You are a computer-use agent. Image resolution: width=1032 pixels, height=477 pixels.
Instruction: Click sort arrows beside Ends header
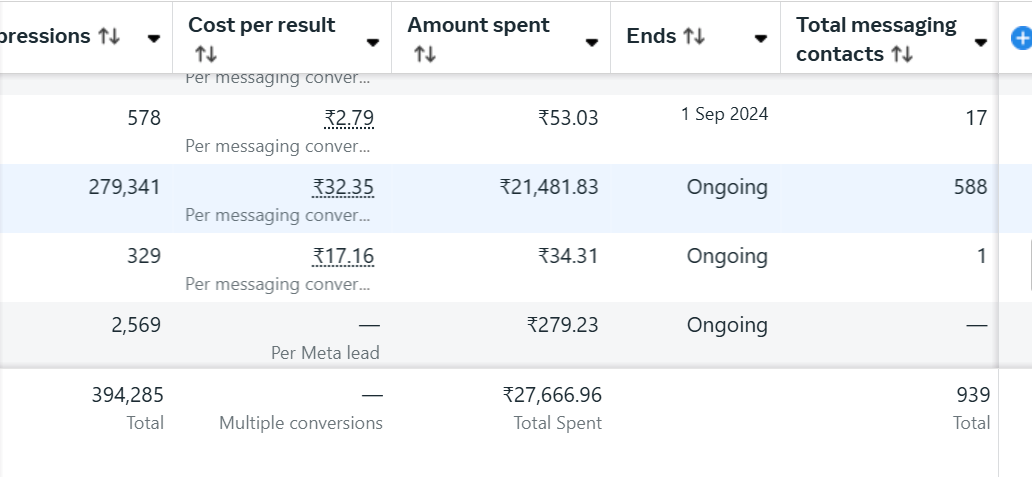694,37
